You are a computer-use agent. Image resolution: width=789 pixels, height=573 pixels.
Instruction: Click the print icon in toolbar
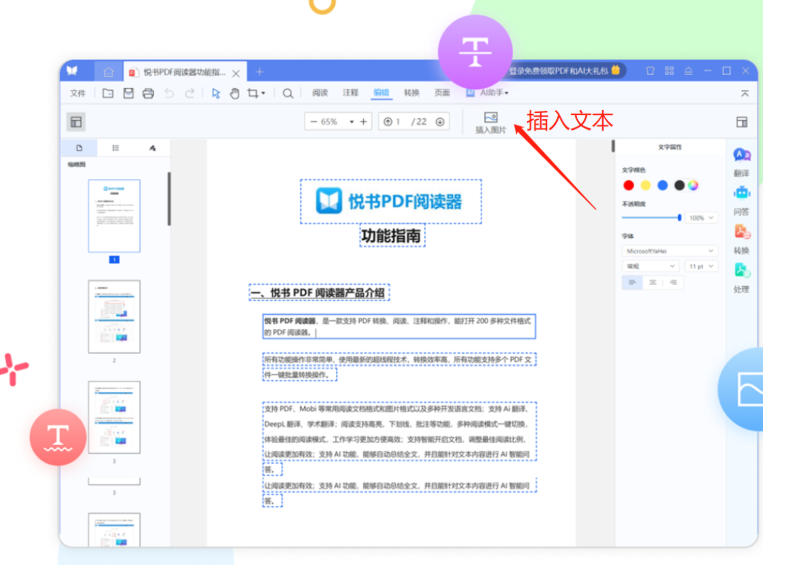tap(148, 93)
